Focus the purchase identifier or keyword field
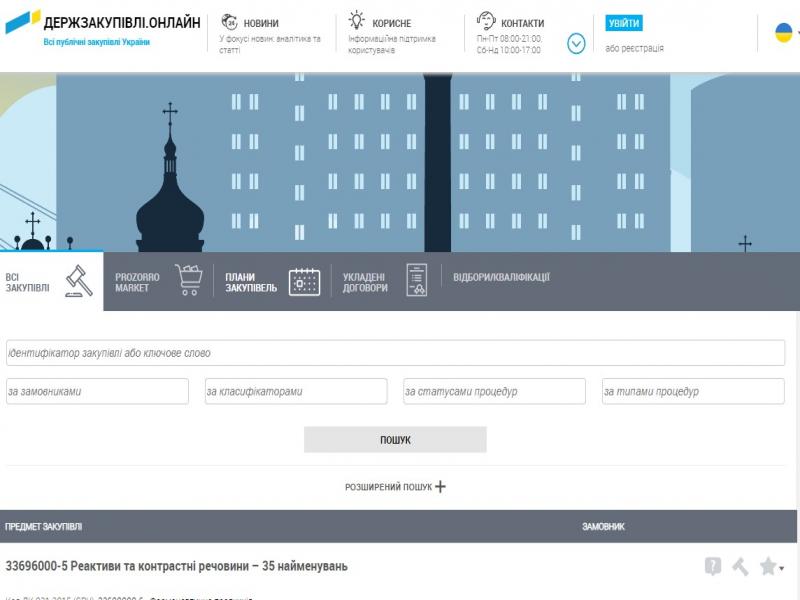The width and height of the screenshot is (800, 600). coord(395,353)
